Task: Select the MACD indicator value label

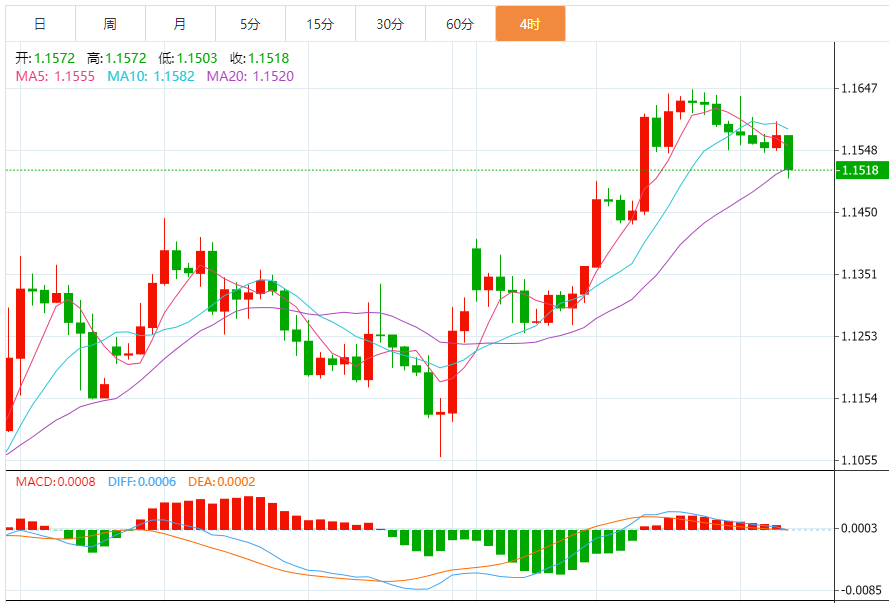Action: [x=55, y=482]
